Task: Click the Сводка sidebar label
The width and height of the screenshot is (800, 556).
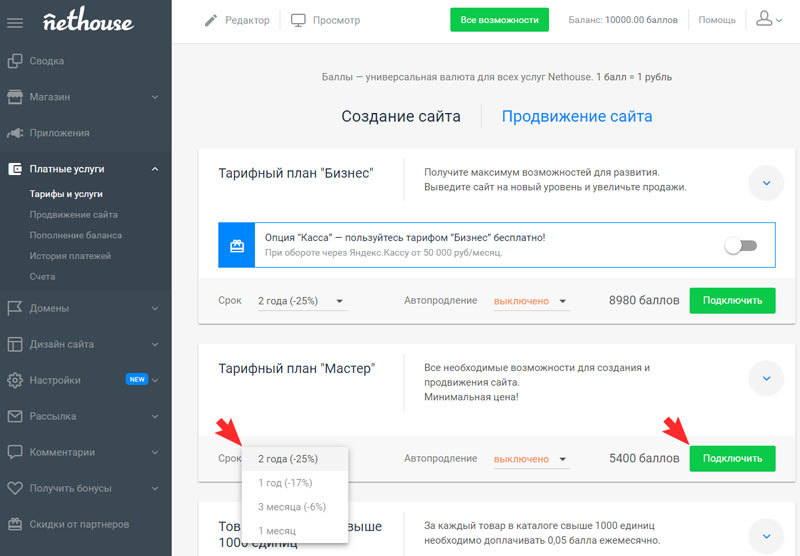Action: tap(46, 61)
